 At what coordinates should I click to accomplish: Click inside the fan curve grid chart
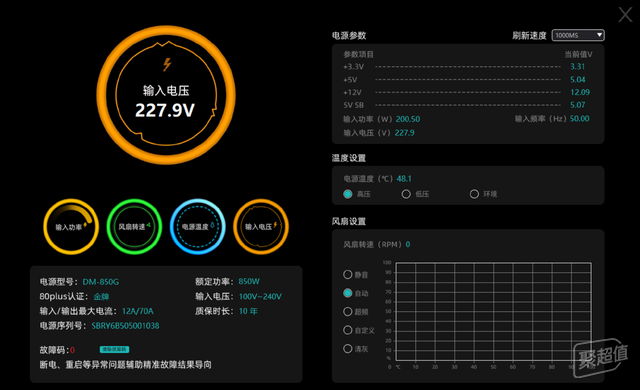493,312
